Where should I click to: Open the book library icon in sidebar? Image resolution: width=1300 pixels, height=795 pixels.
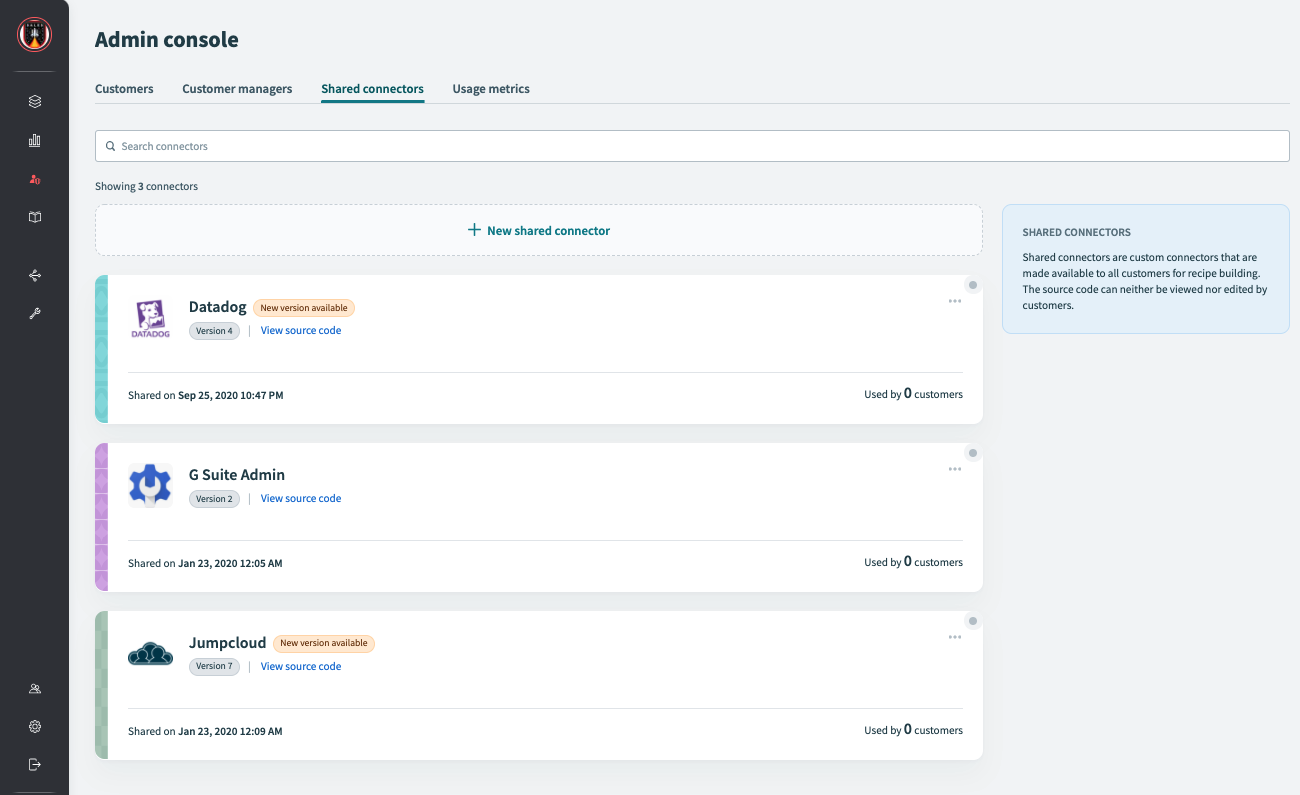click(35, 217)
